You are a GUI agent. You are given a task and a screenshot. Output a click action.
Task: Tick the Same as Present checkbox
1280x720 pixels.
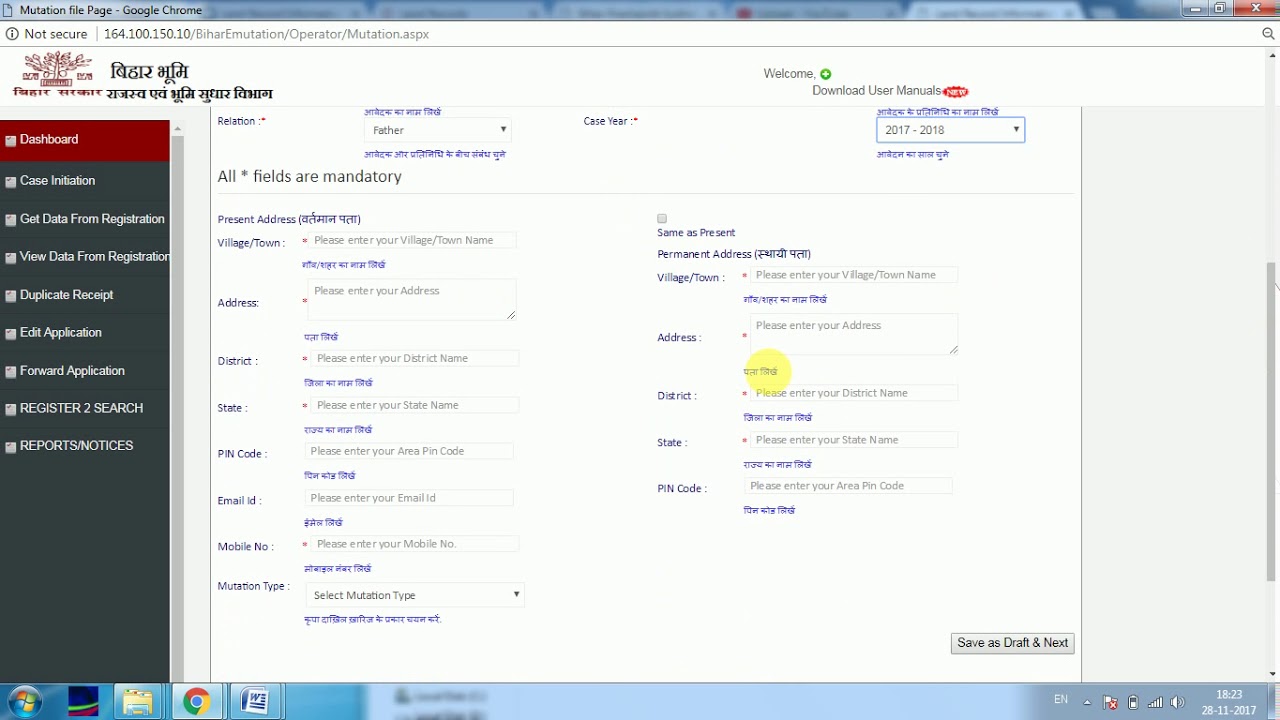(662, 218)
